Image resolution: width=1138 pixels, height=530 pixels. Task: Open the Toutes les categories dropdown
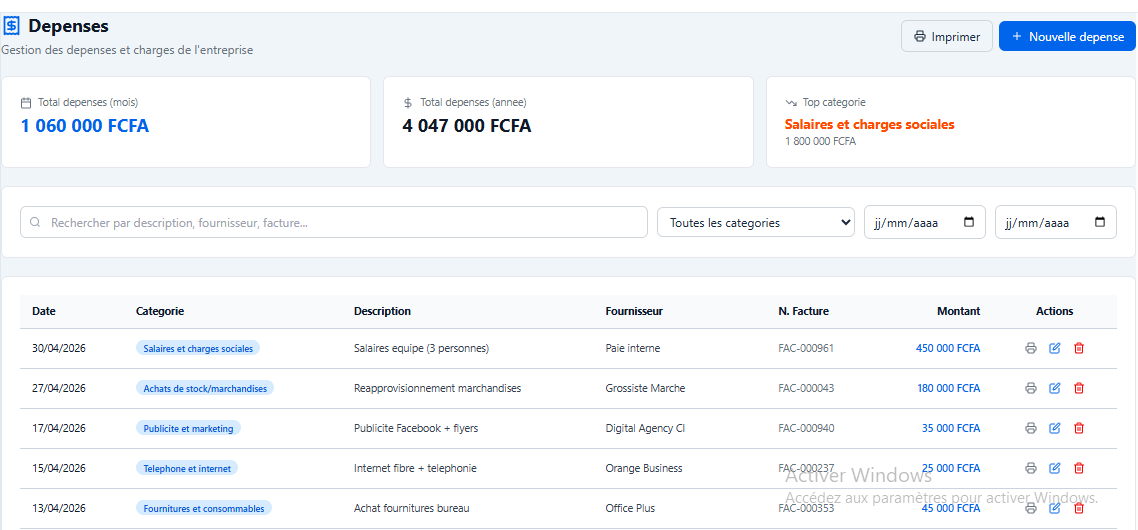tap(756, 222)
